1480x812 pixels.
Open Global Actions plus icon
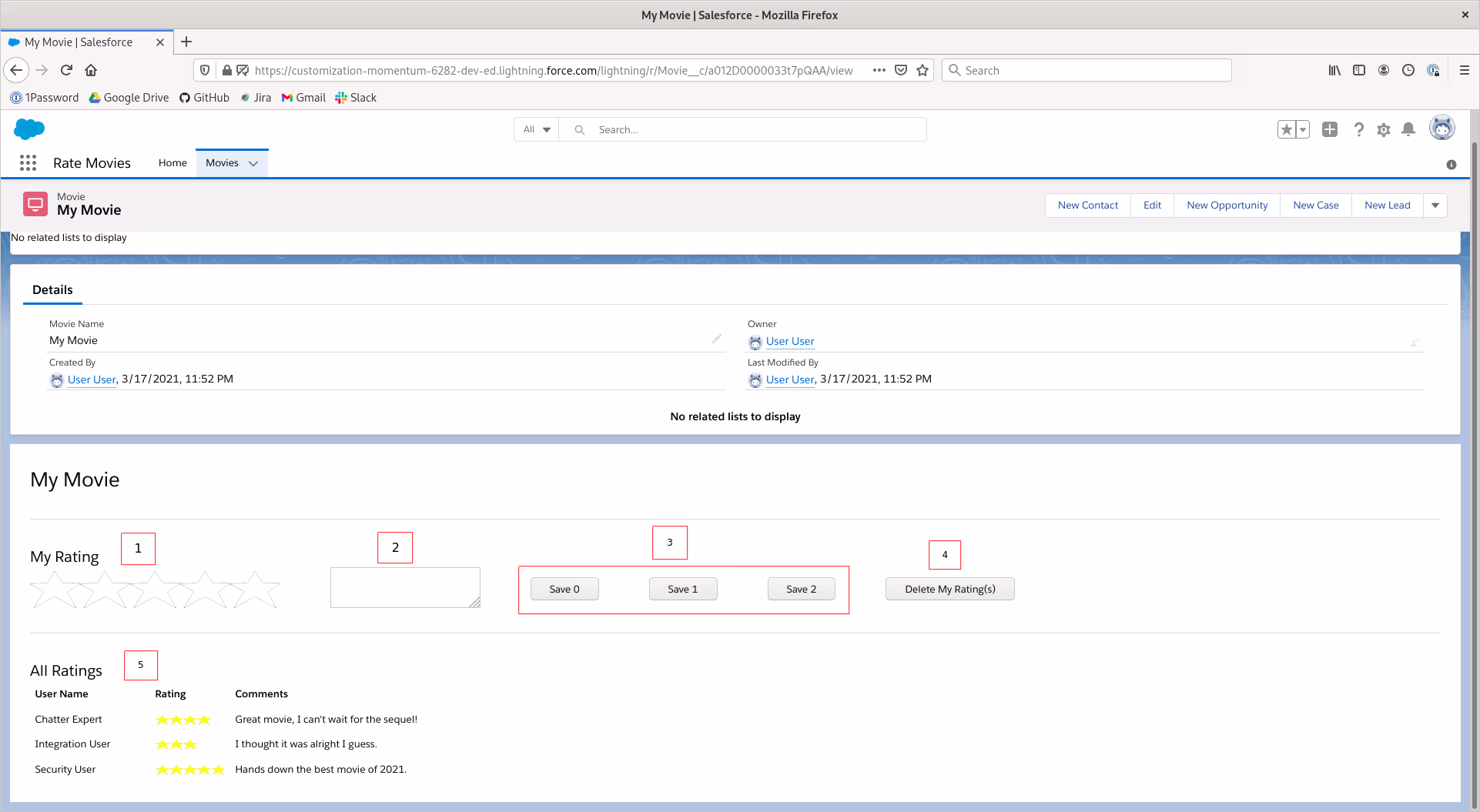(1330, 129)
